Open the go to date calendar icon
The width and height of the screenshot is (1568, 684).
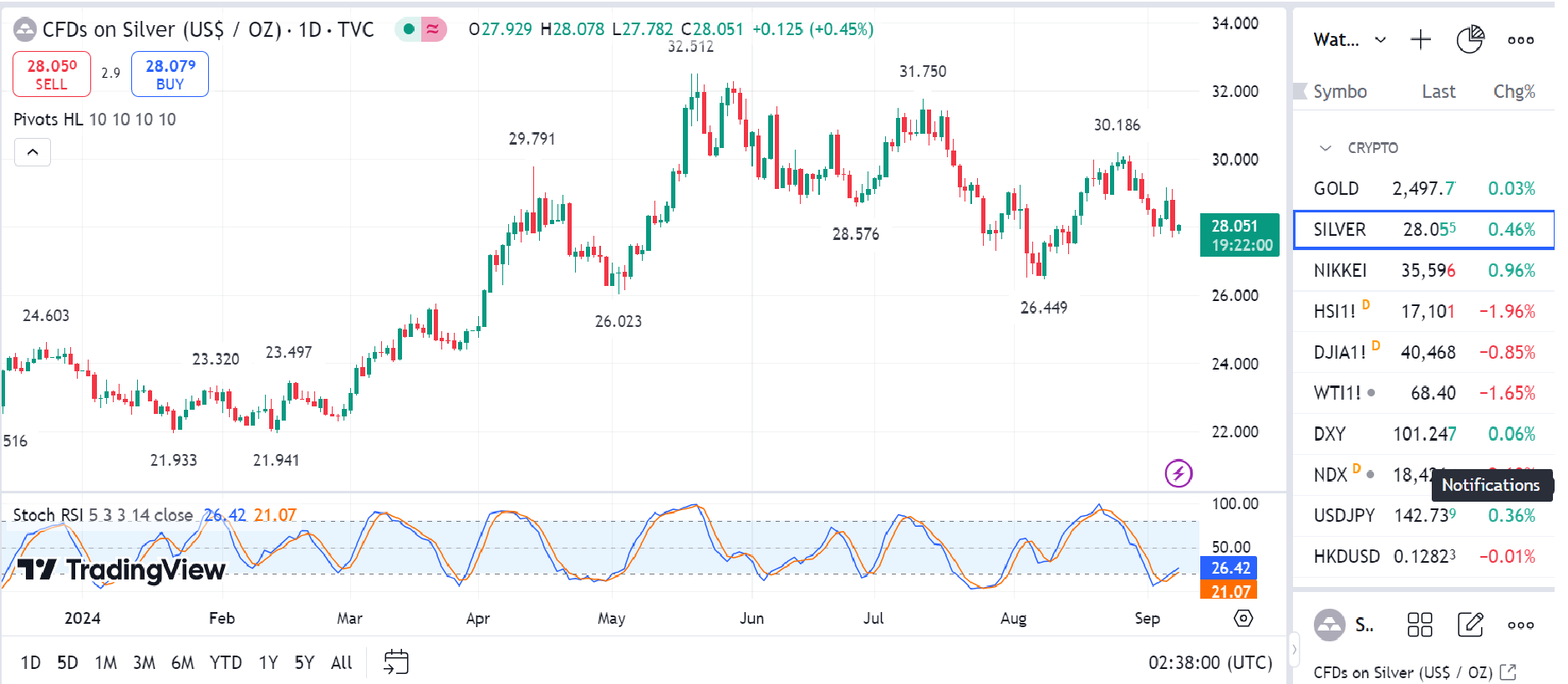[395, 662]
